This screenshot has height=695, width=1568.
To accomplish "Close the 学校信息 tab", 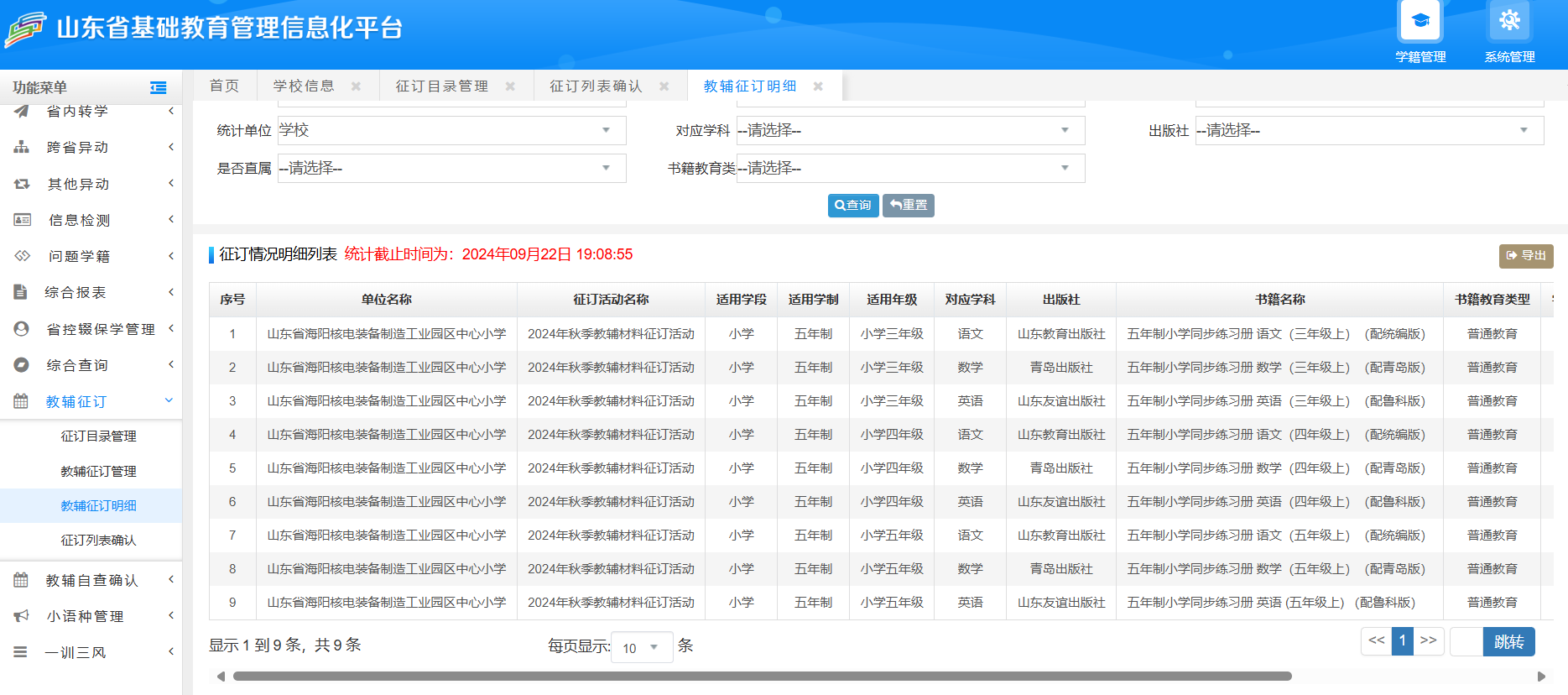I will (x=356, y=86).
